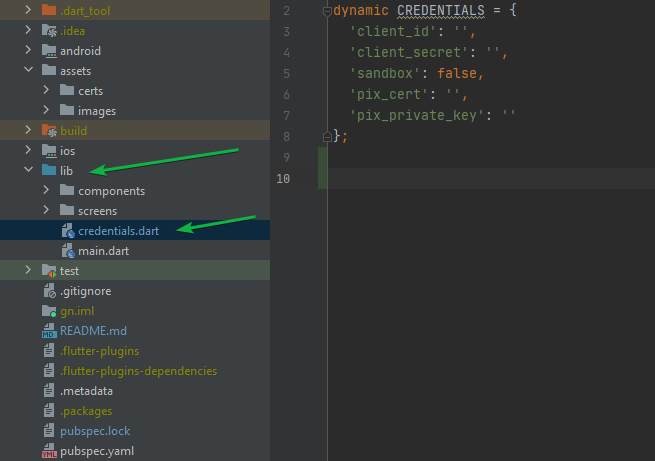The width and height of the screenshot is (655, 461).
Task: Select .packages in the project tree
Action: [135, 411]
